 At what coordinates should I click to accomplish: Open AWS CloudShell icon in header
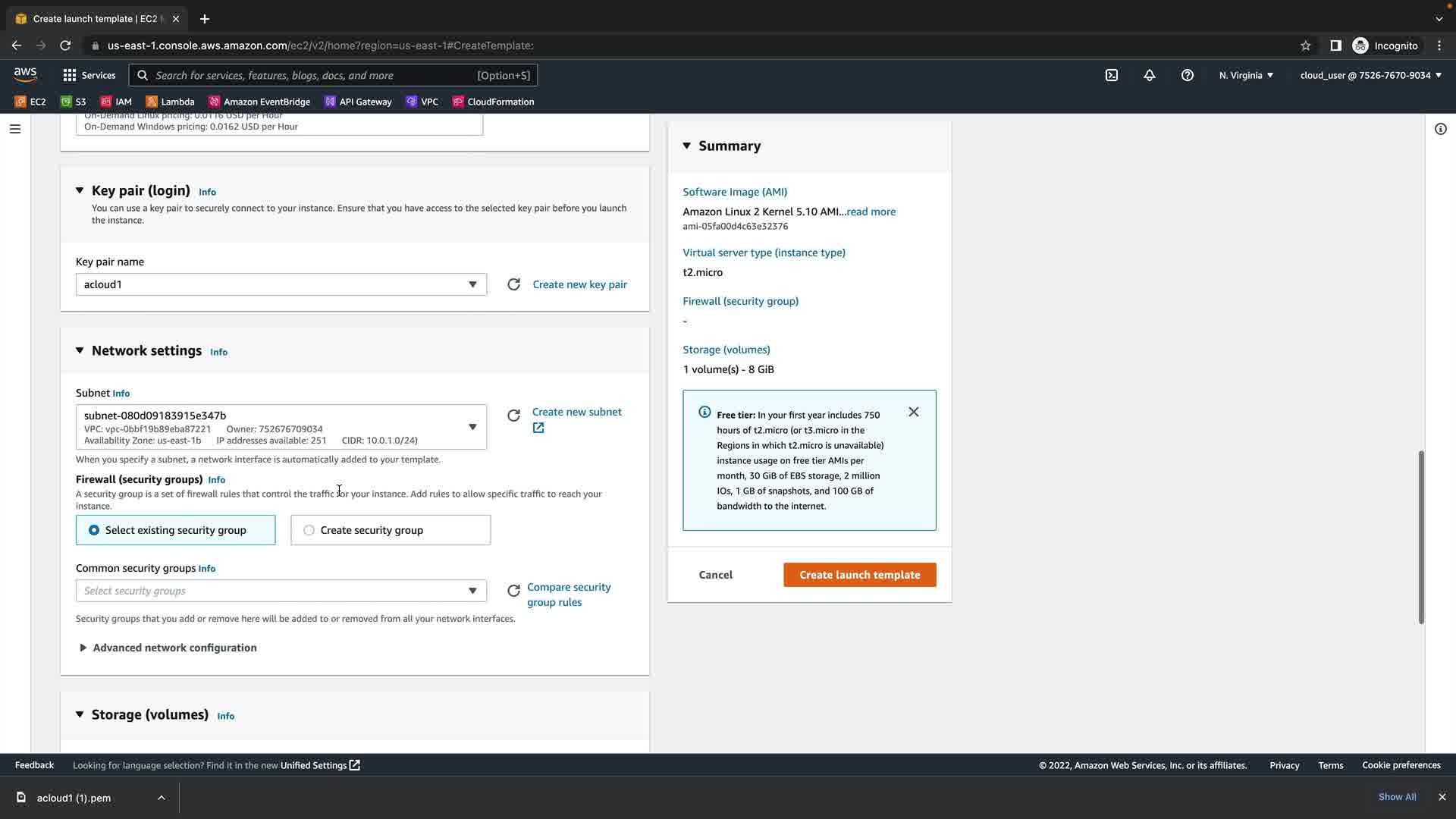[x=1111, y=75]
